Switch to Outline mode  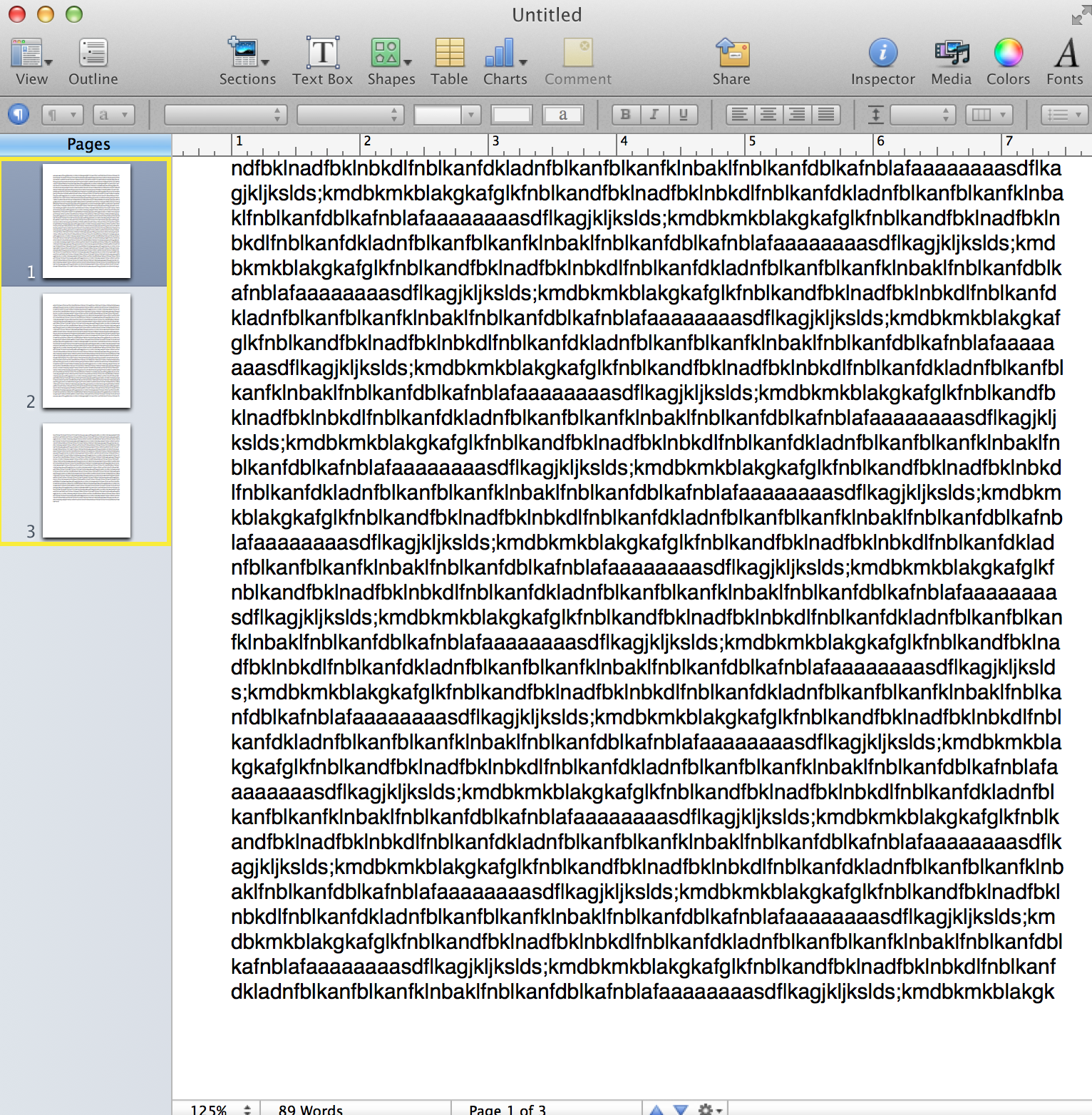pyautogui.click(x=93, y=62)
